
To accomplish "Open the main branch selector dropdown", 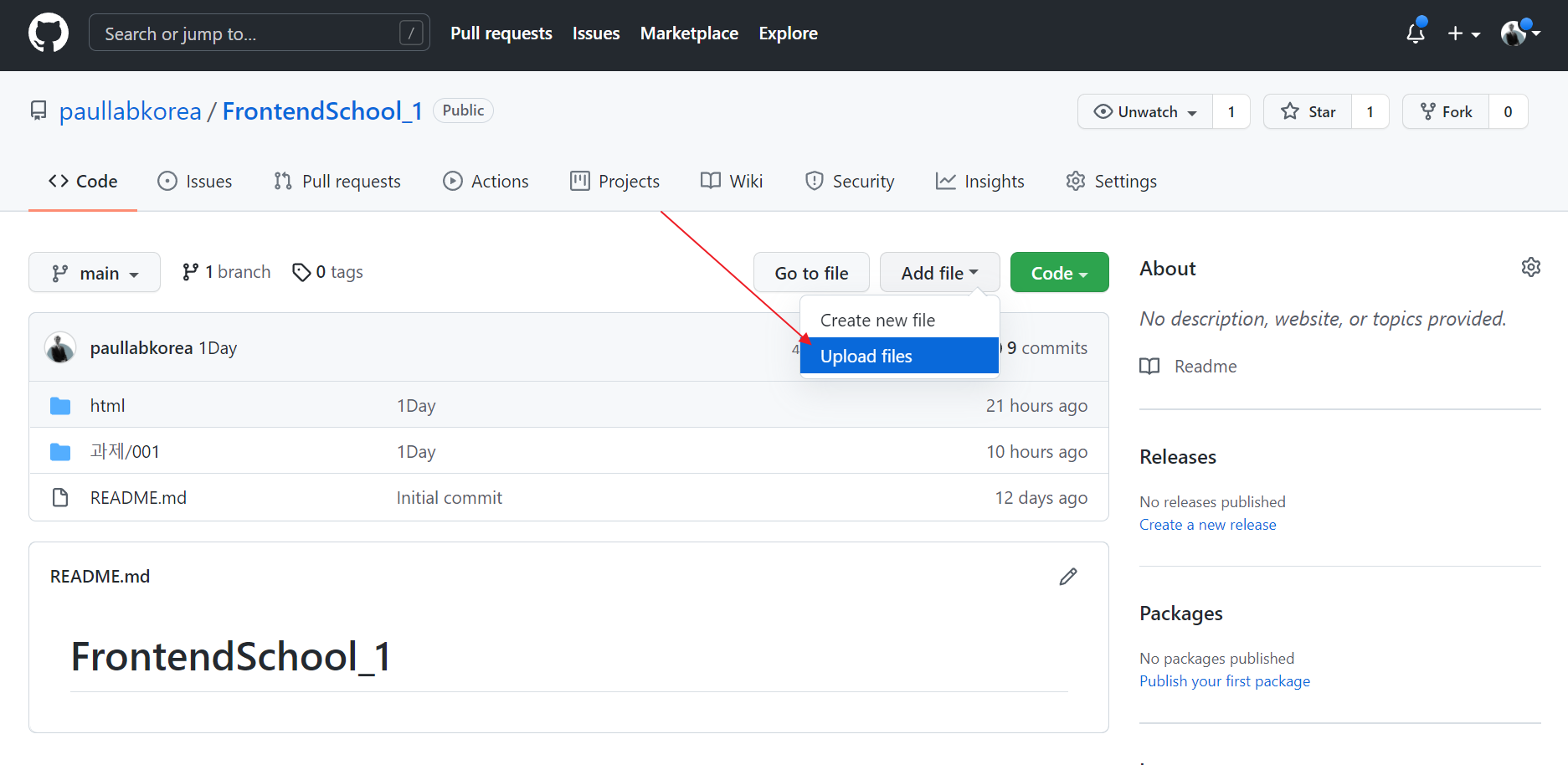I will click(95, 273).
